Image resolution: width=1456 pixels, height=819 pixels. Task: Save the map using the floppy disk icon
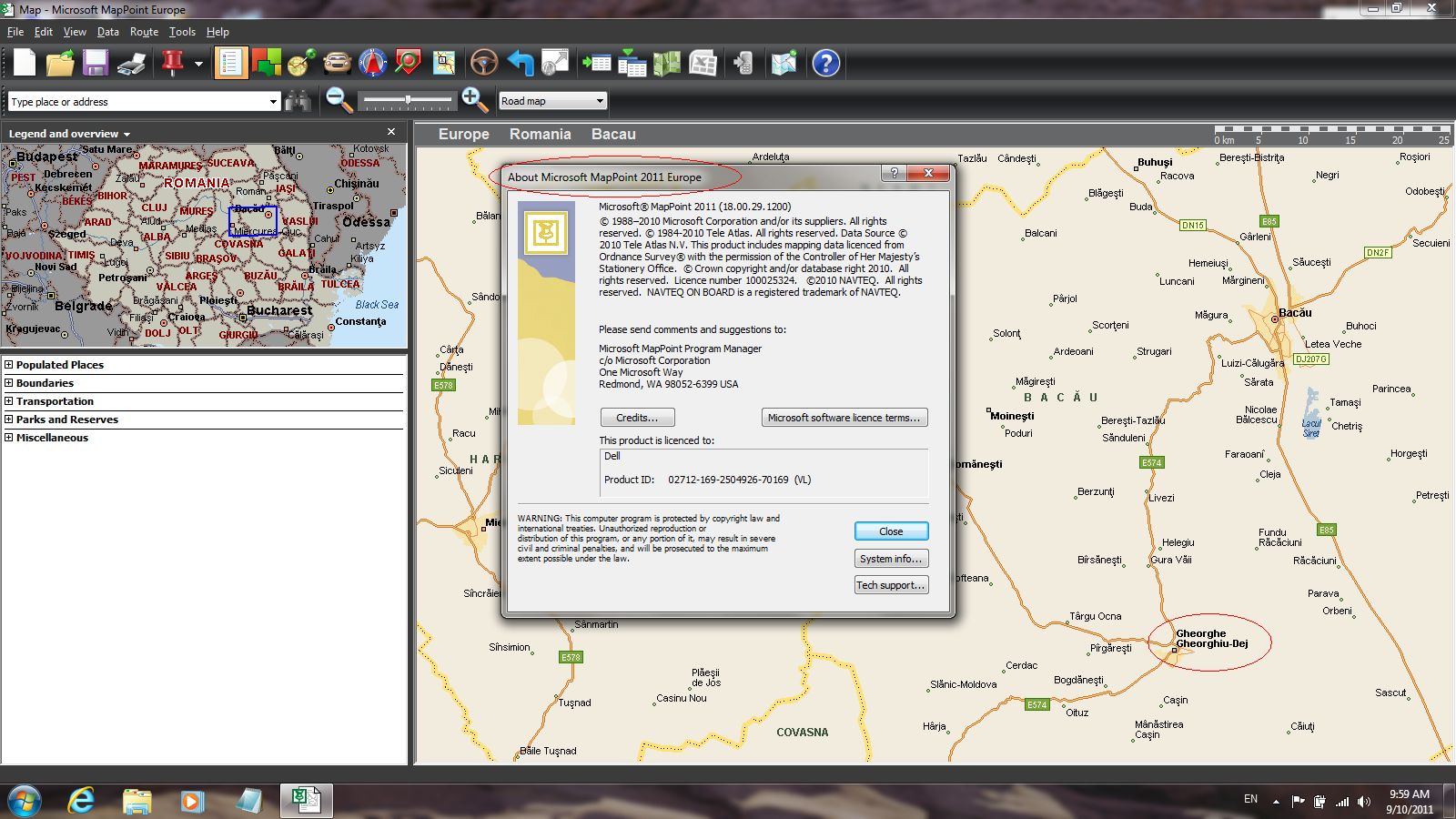point(96,63)
